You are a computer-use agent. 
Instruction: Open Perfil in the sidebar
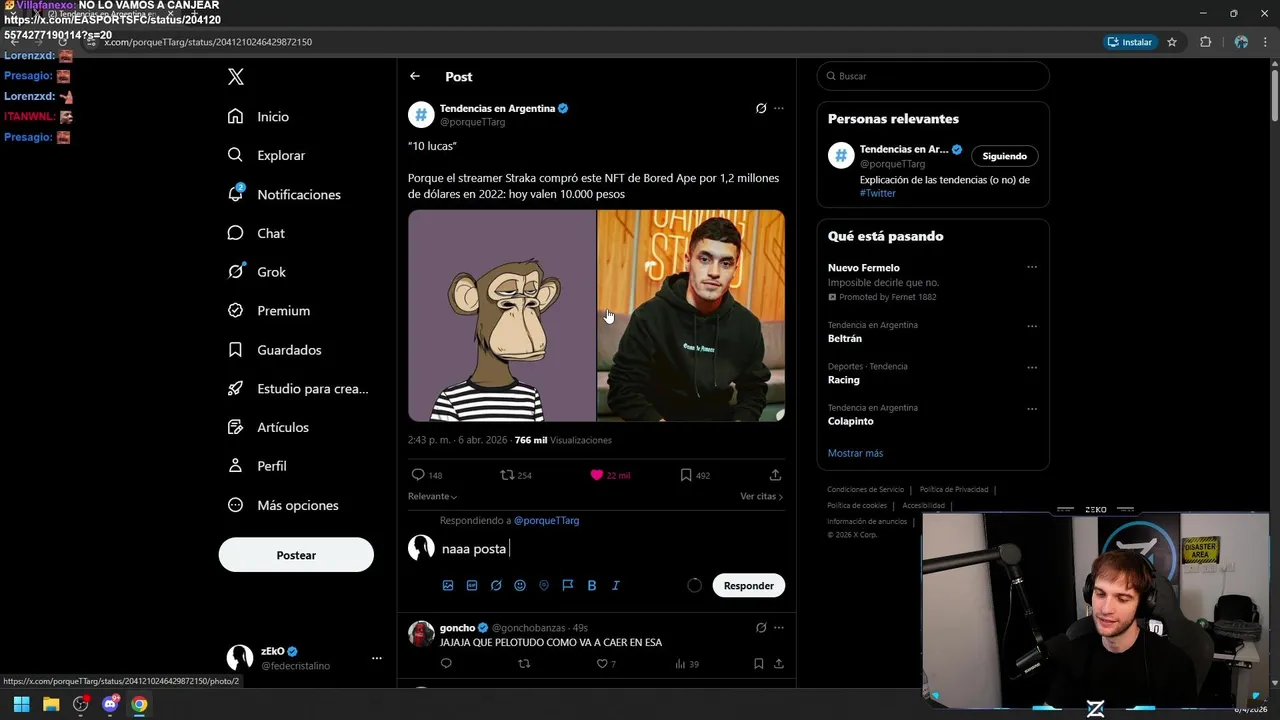[257, 466]
